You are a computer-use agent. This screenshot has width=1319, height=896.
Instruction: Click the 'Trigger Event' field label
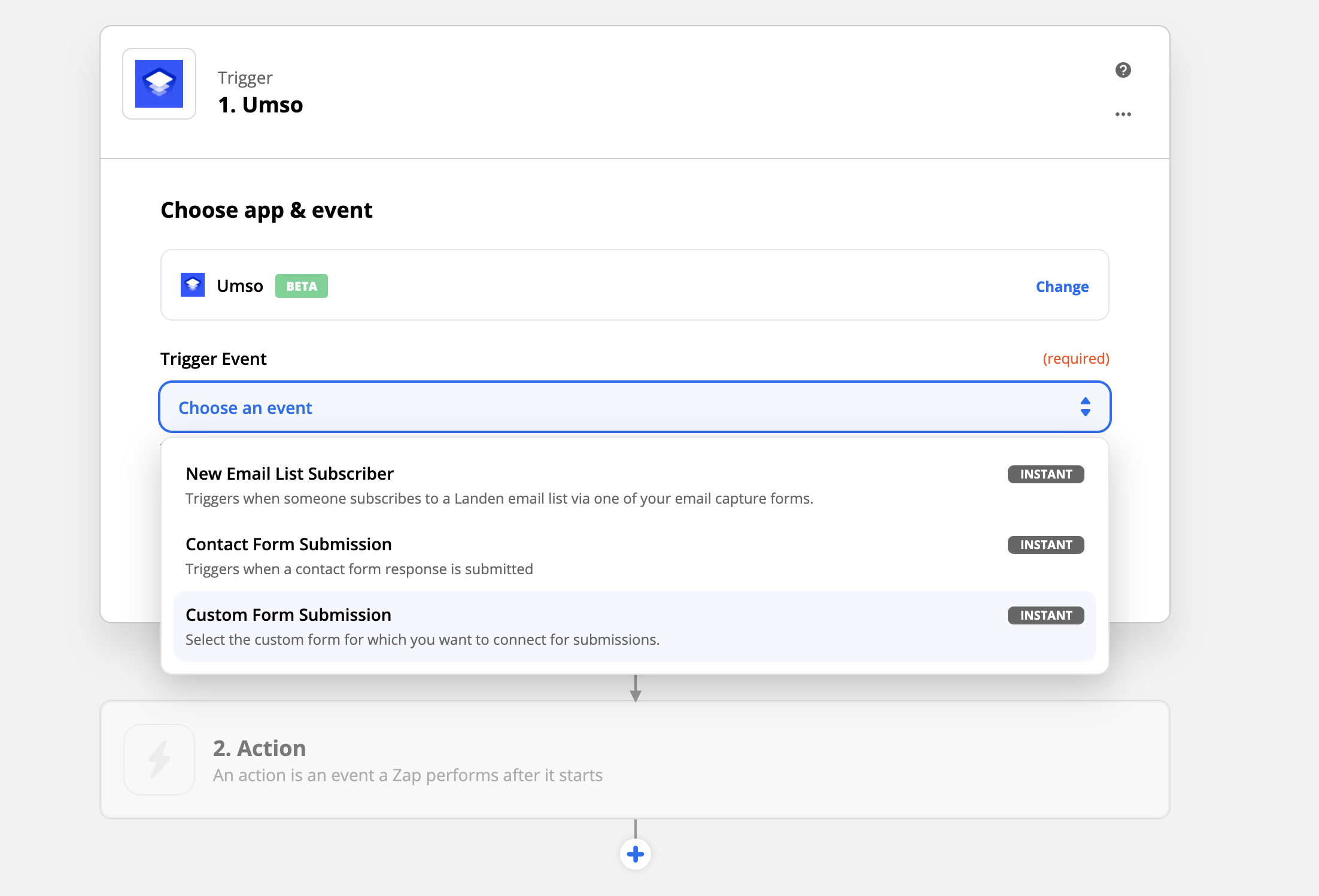tap(214, 359)
